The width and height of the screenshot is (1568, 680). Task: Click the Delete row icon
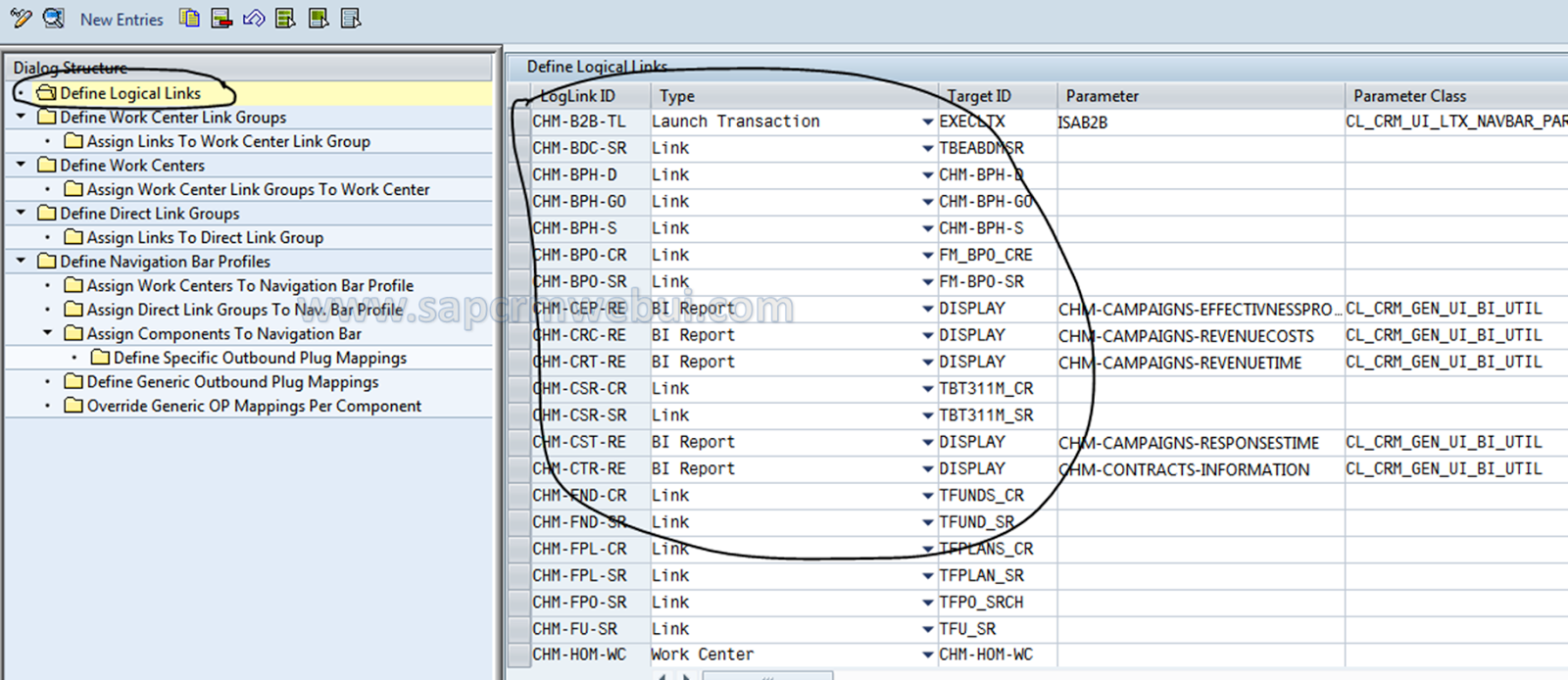221,18
